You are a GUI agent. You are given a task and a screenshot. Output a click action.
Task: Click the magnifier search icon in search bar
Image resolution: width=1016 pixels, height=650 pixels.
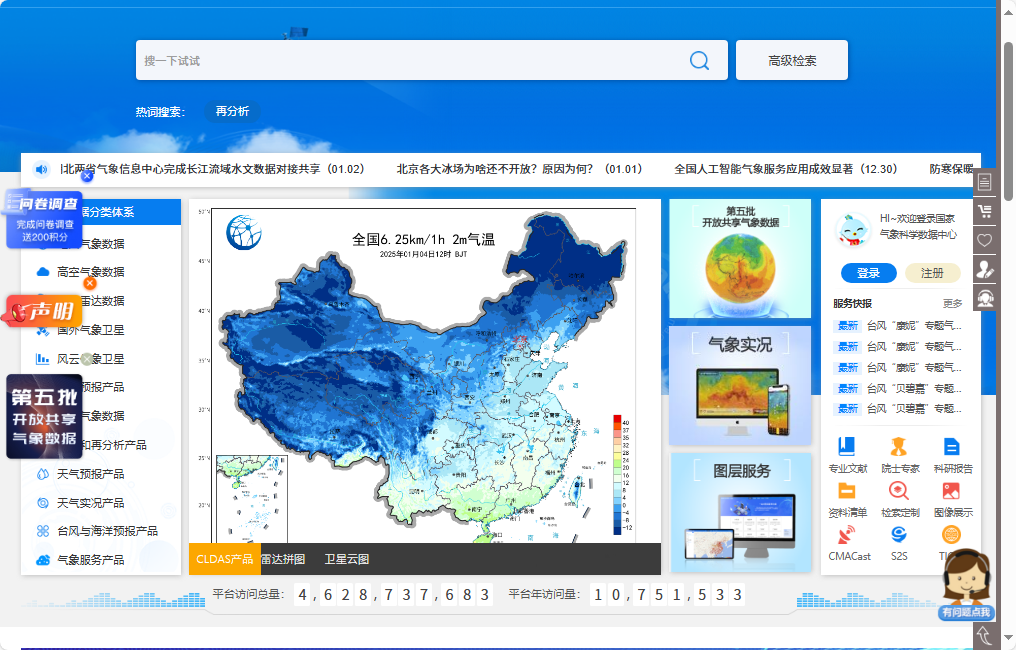699,60
